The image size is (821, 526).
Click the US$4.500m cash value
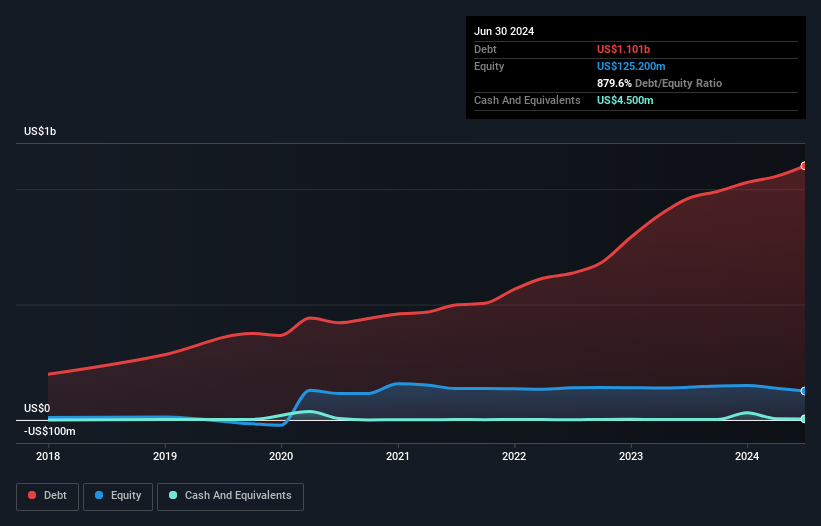pos(625,100)
